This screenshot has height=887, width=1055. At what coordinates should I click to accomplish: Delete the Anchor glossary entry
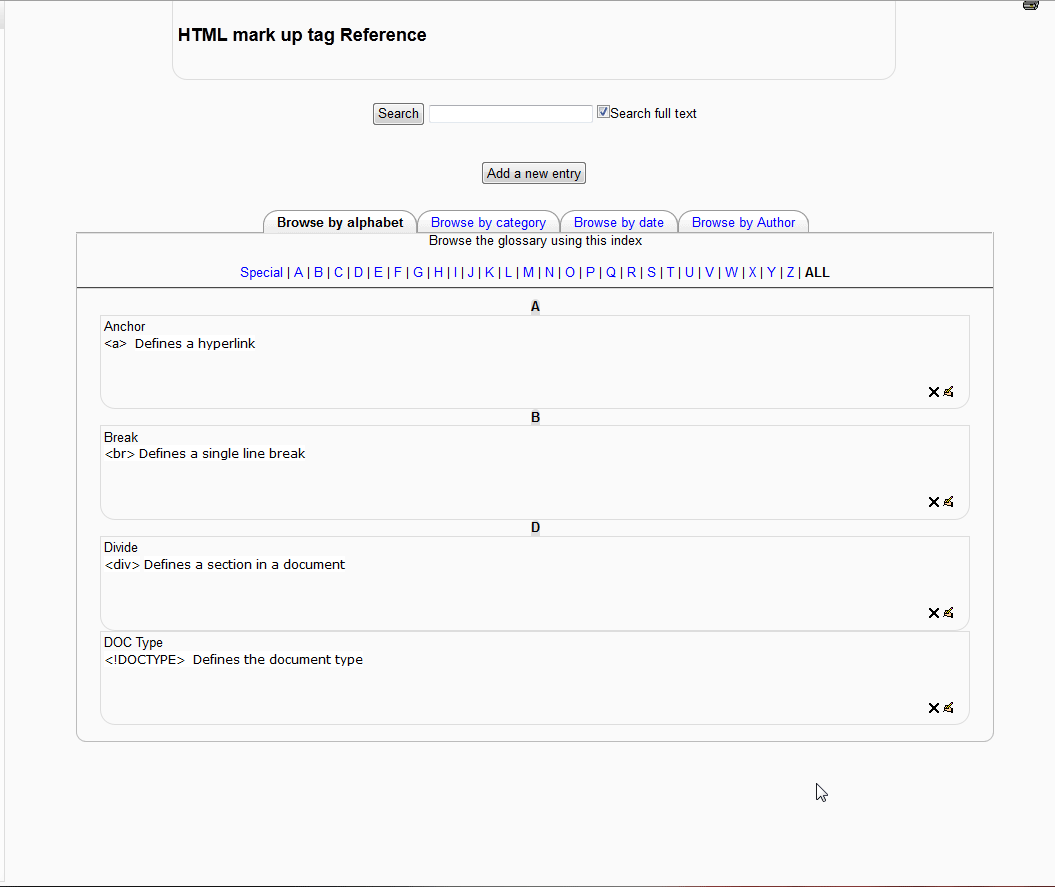(x=933, y=392)
